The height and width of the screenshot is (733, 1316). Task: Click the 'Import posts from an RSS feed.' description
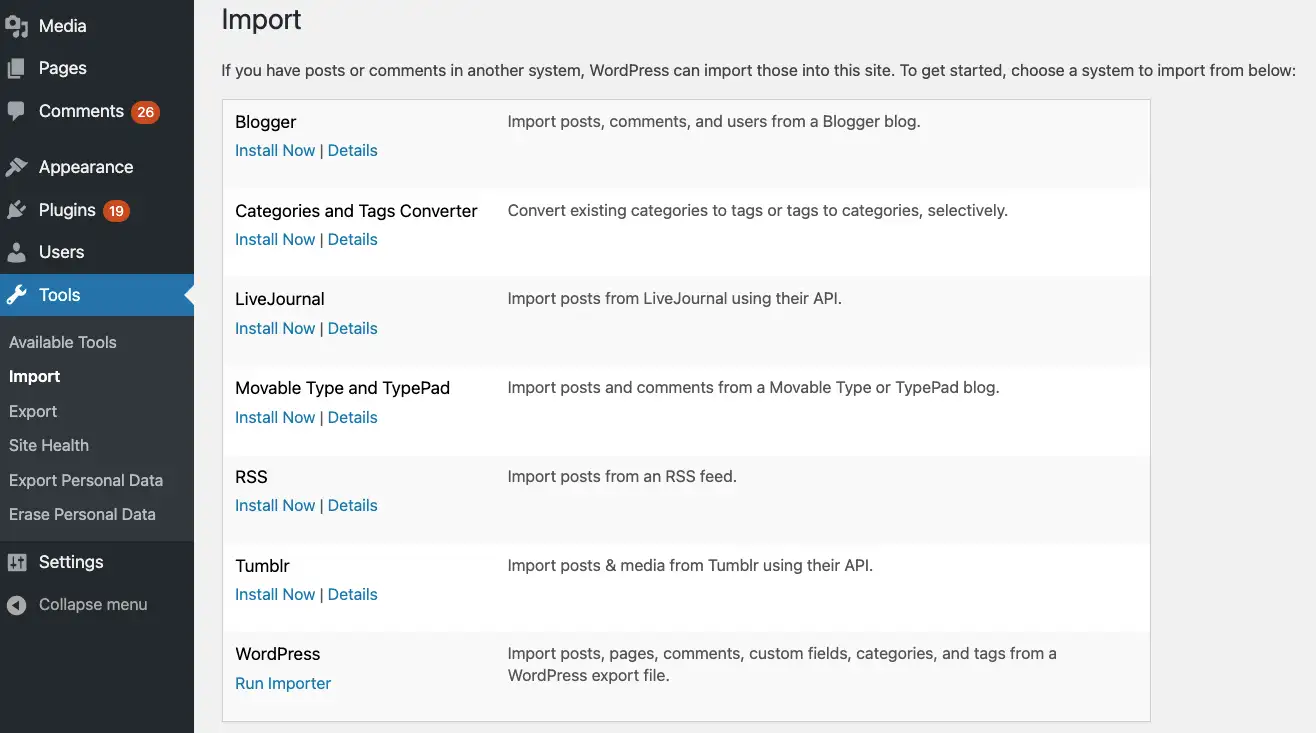622,477
